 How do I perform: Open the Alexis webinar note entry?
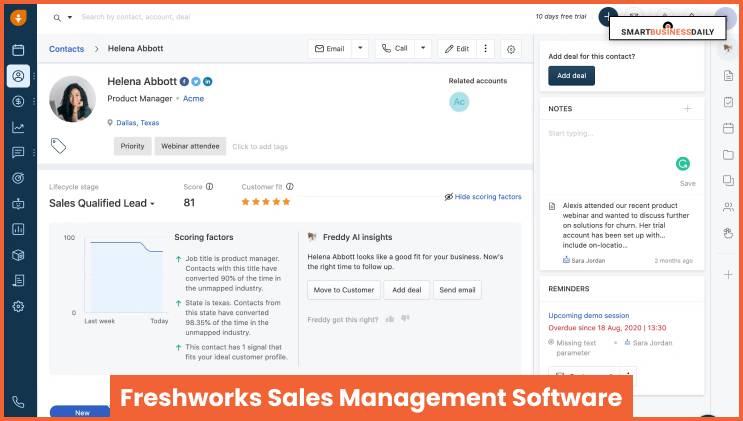pyautogui.click(x=625, y=225)
